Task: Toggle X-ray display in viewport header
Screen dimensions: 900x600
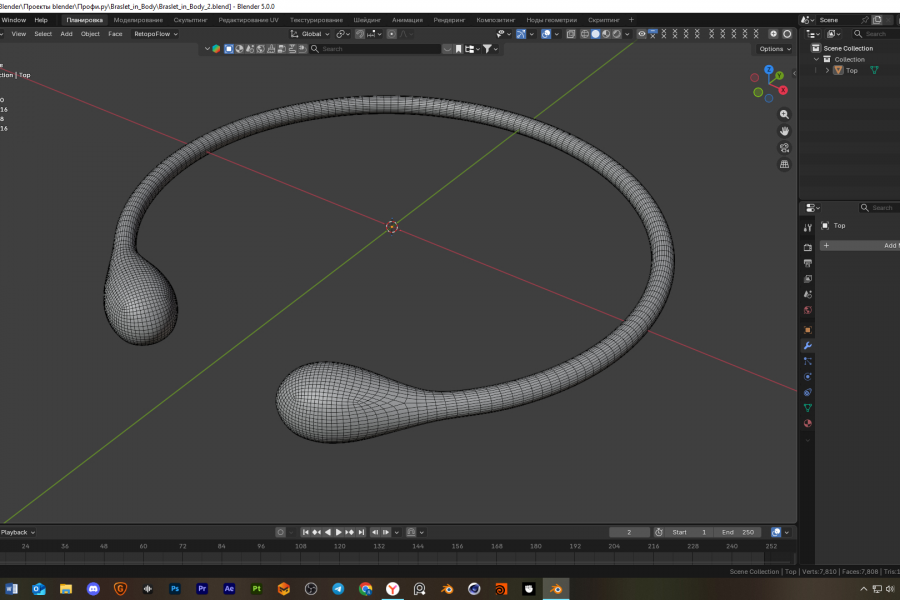Action: [571, 34]
